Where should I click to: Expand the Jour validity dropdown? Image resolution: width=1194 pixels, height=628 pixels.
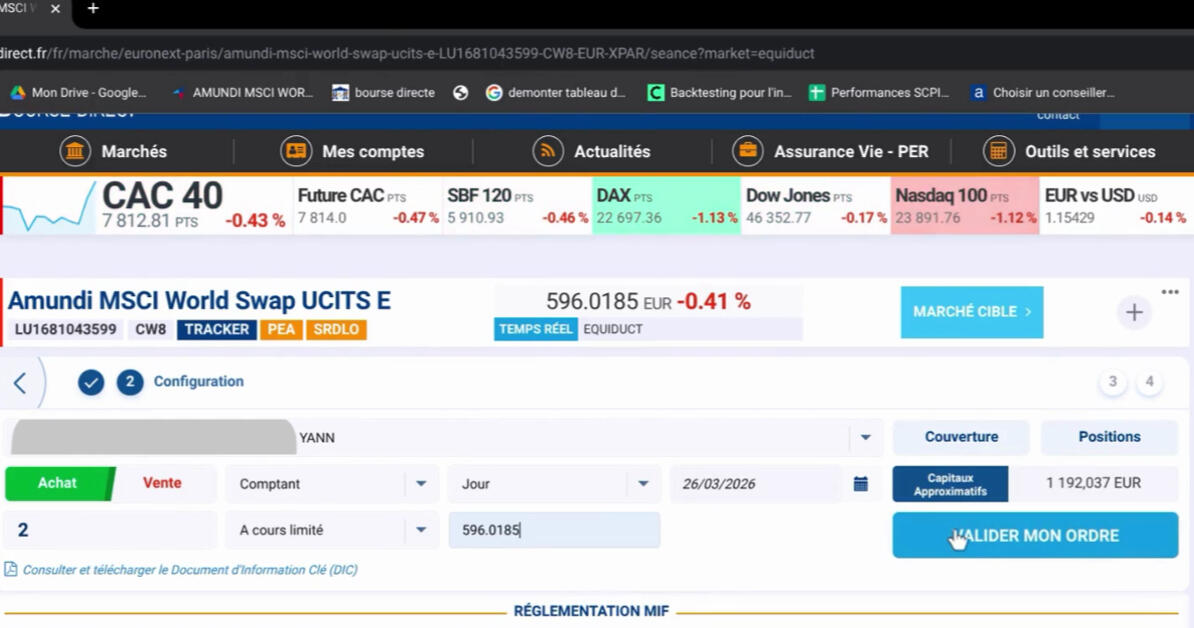(554, 483)
